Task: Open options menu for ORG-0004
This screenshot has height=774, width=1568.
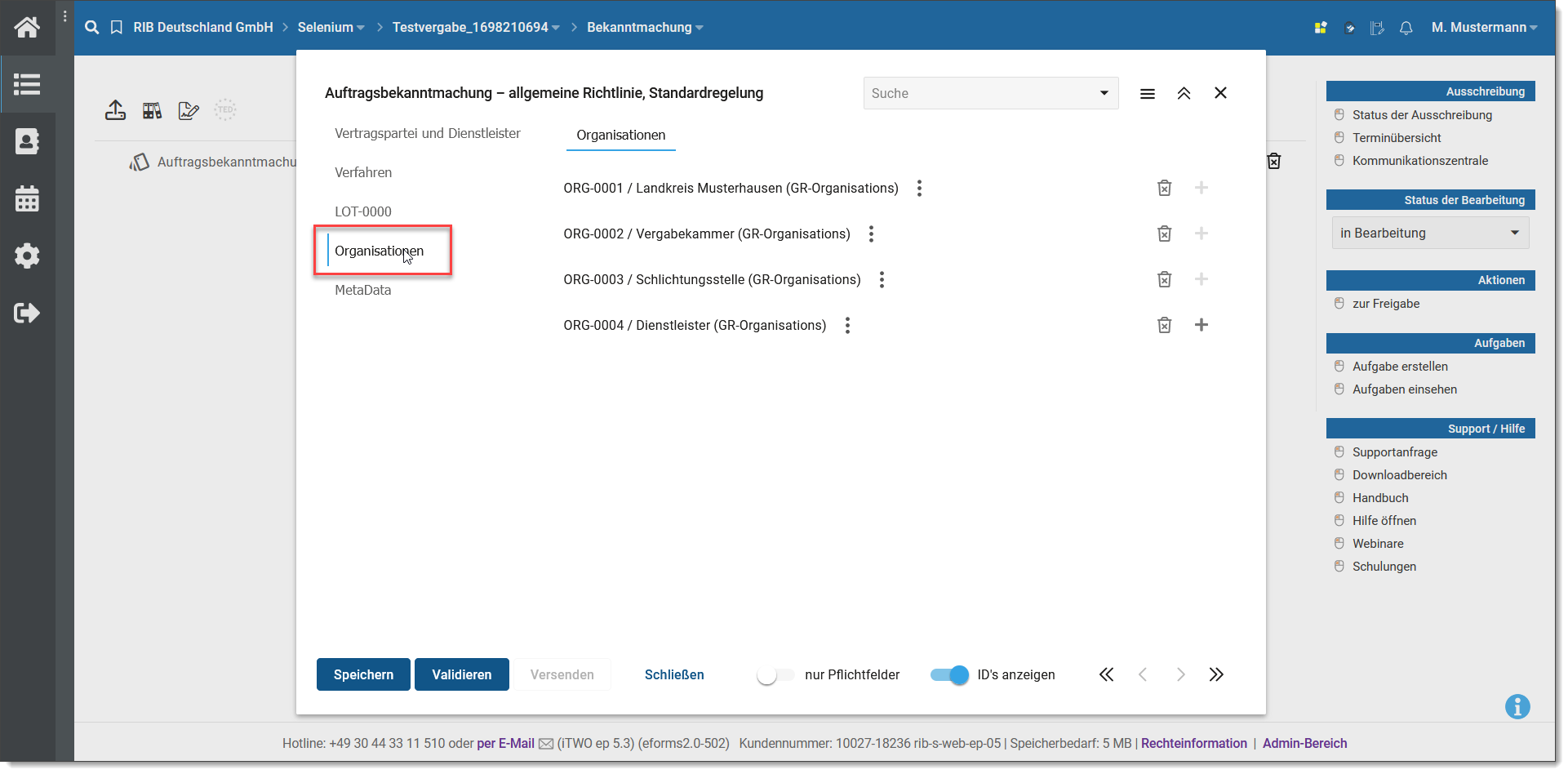Action: [847, 326]
